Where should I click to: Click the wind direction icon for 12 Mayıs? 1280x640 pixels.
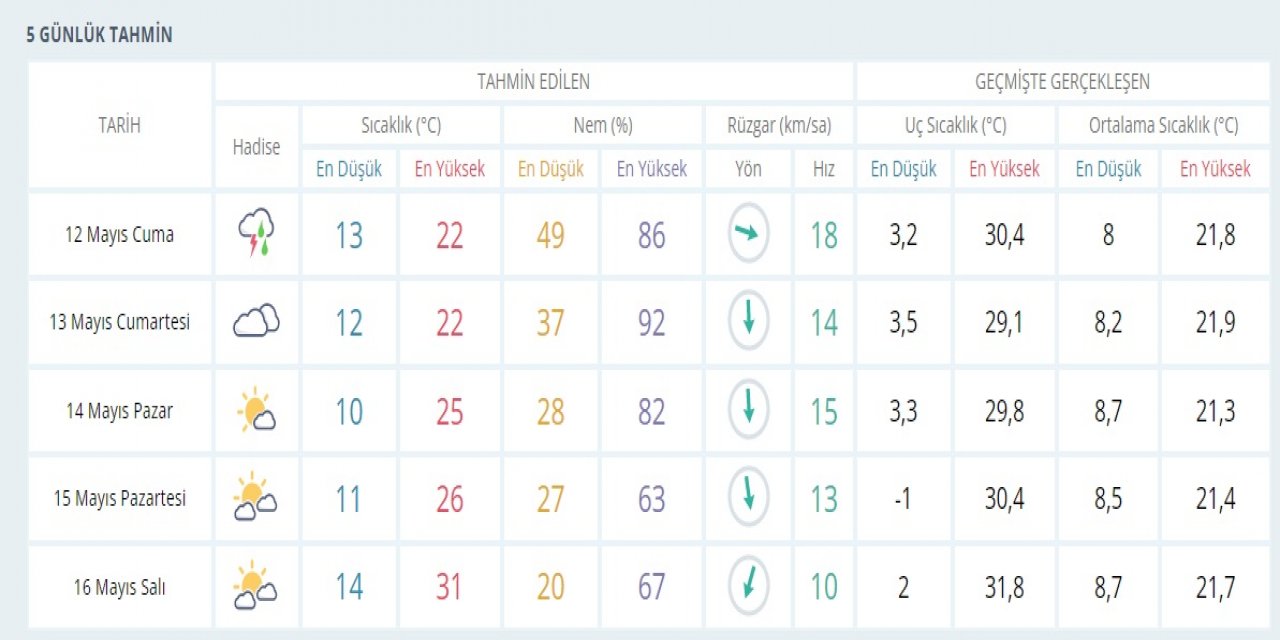[x=748, y=233]
